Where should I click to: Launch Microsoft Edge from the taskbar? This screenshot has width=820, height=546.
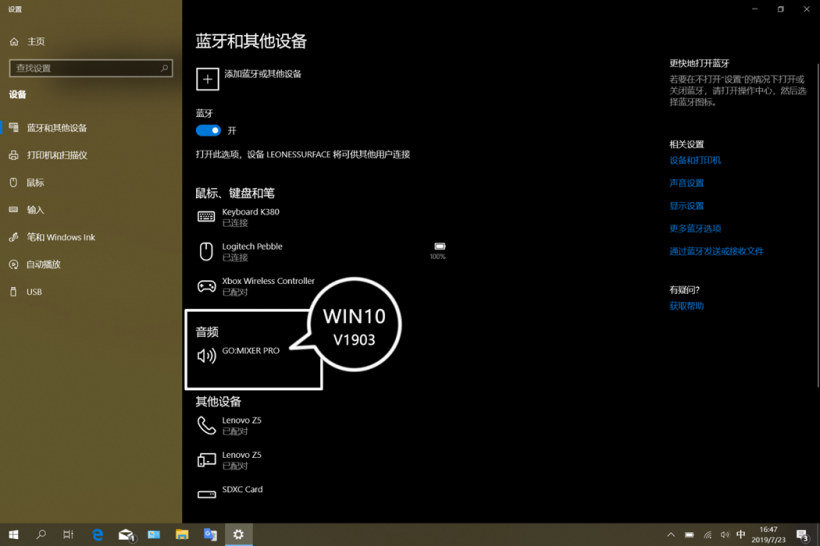tap(97, 534)
